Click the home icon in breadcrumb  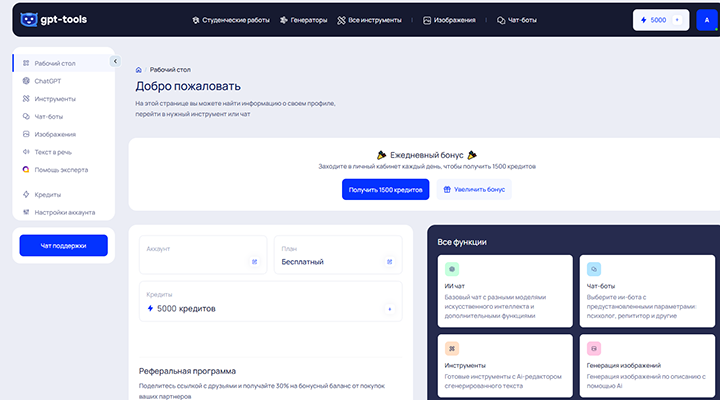click(138, 70)
